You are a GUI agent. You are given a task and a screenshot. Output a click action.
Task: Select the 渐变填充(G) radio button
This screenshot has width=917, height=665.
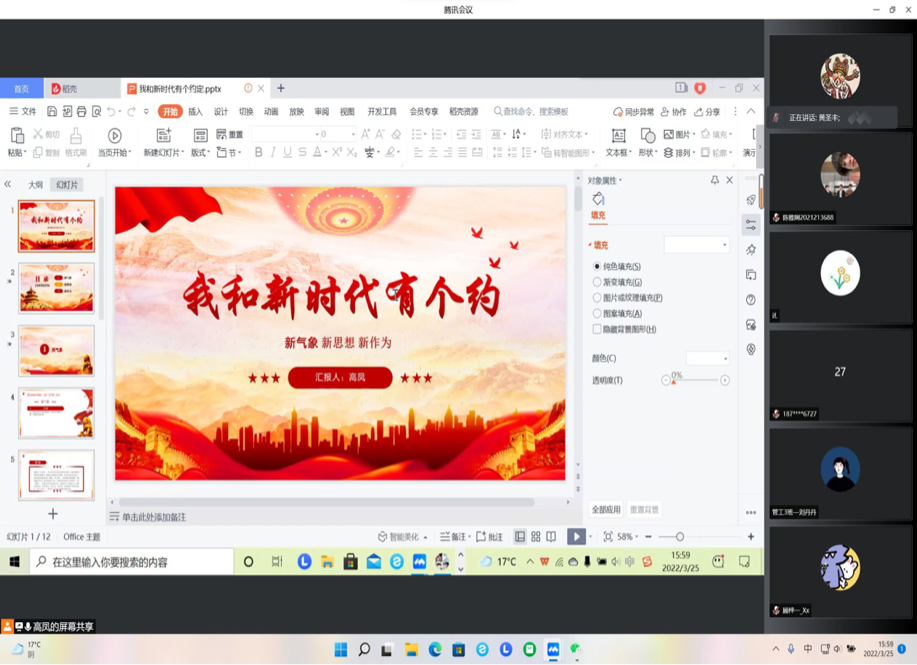[598, 282]
